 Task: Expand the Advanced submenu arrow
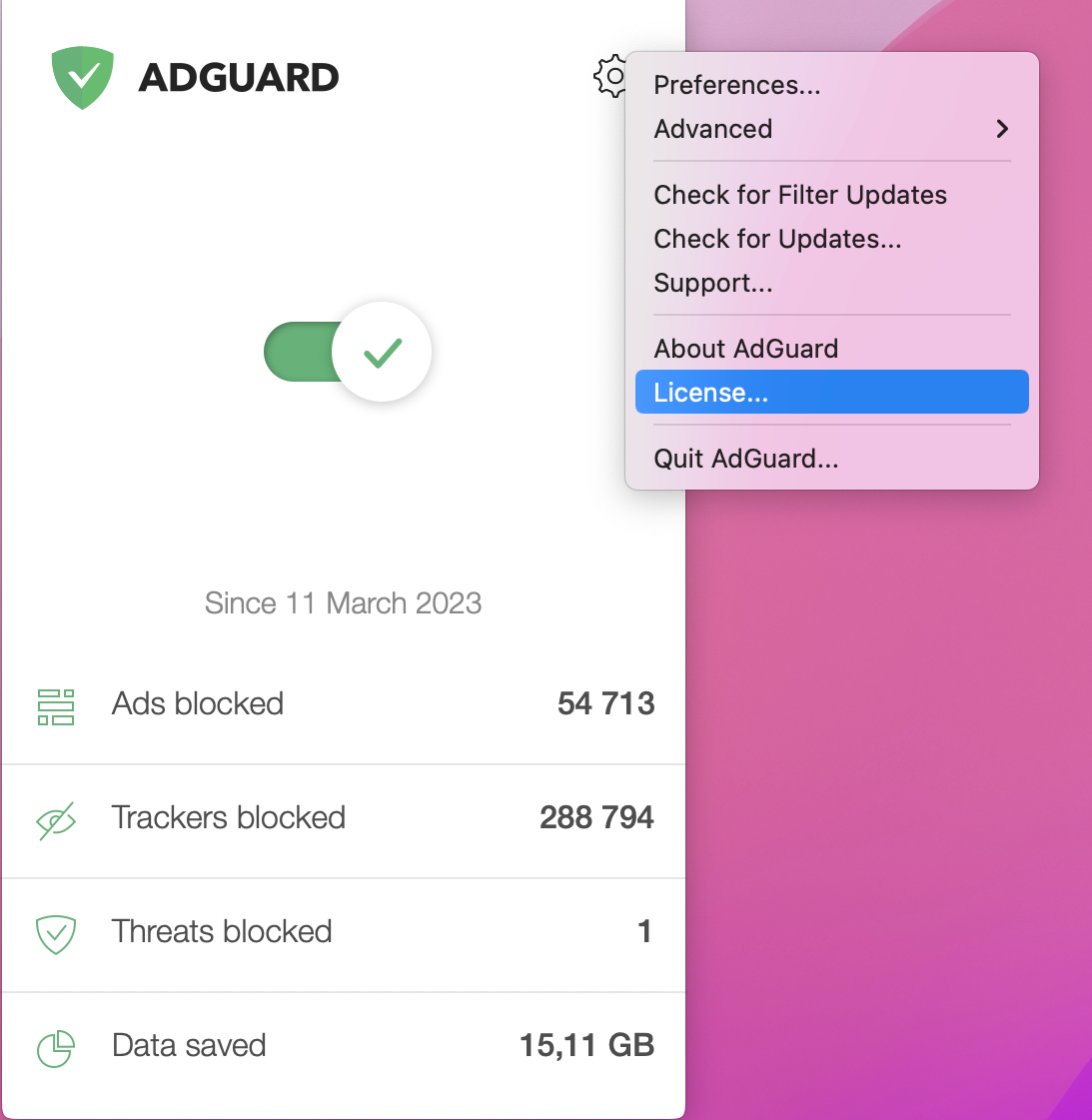tap(1001, 129)
